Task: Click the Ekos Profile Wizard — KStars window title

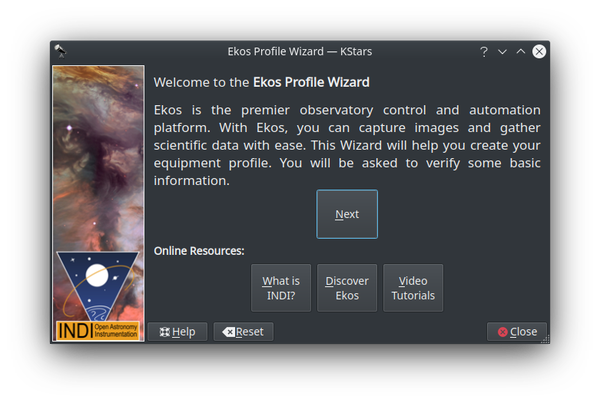Action: tap(300, 51)
